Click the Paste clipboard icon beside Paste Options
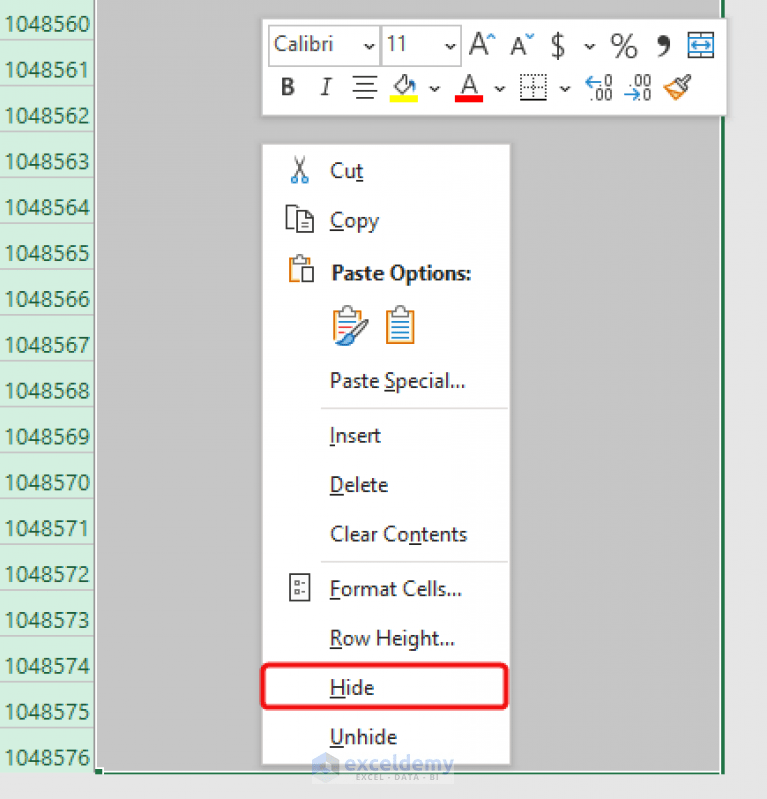 301,269
